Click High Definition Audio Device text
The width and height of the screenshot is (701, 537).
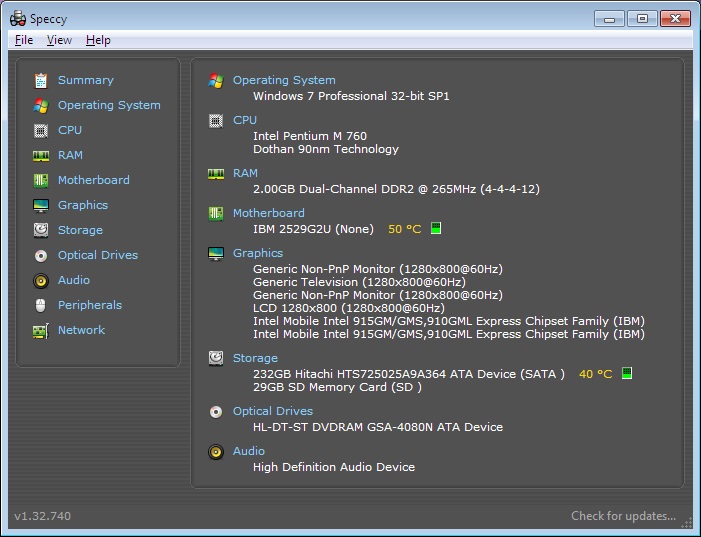click(334, 467)
